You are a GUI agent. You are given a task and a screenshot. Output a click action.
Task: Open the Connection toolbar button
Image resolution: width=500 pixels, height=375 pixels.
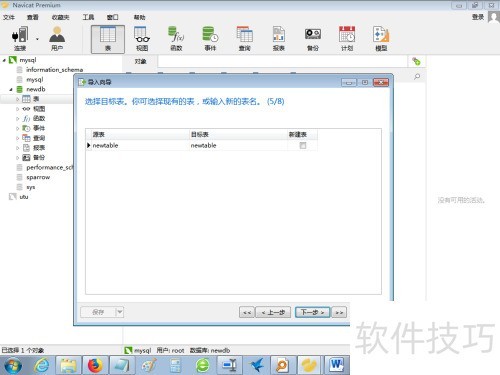[x=20, y=39]
